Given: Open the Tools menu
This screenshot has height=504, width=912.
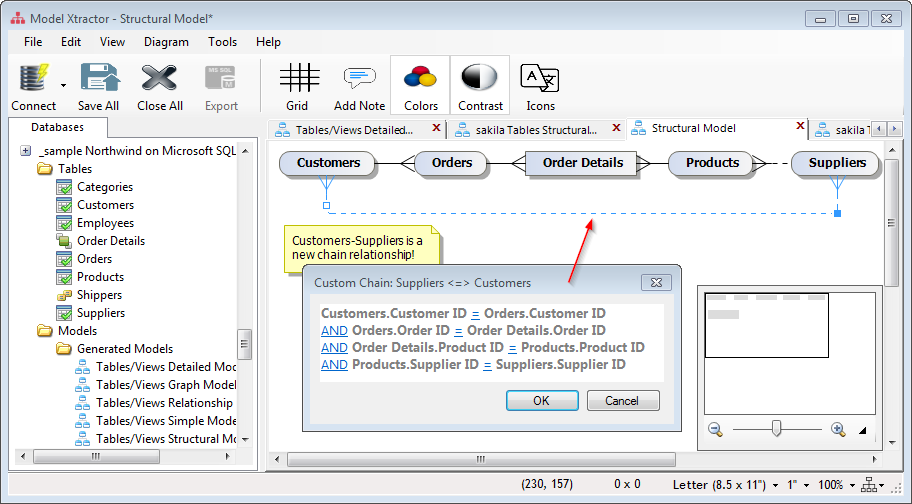Looking at the screenshot, I should (223, 42).
